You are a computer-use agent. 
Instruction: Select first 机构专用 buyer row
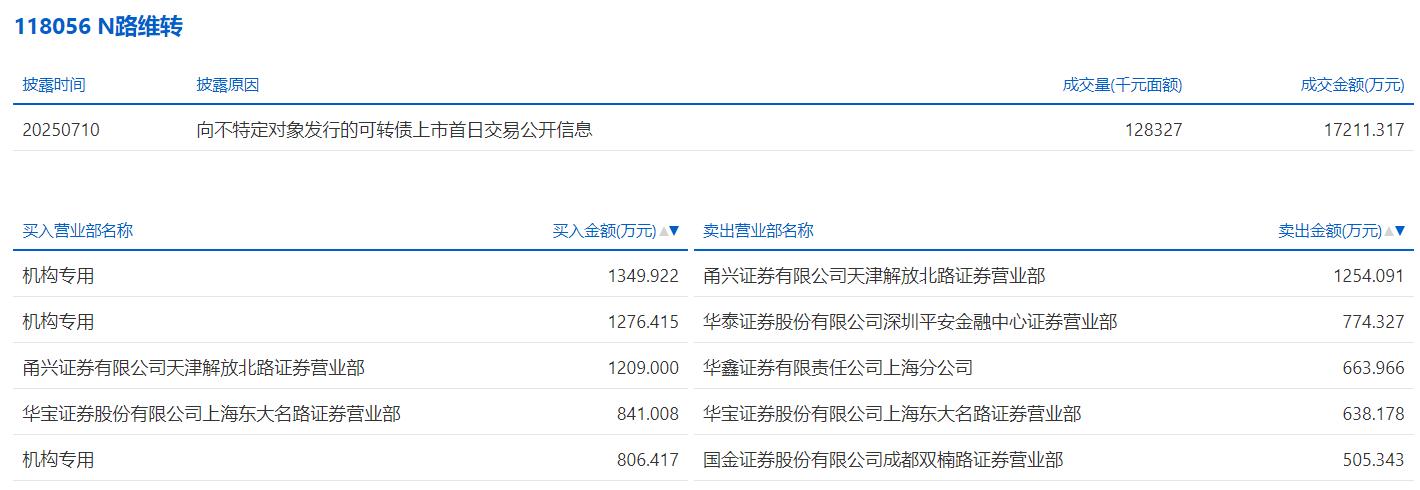[x=58, y=275]
